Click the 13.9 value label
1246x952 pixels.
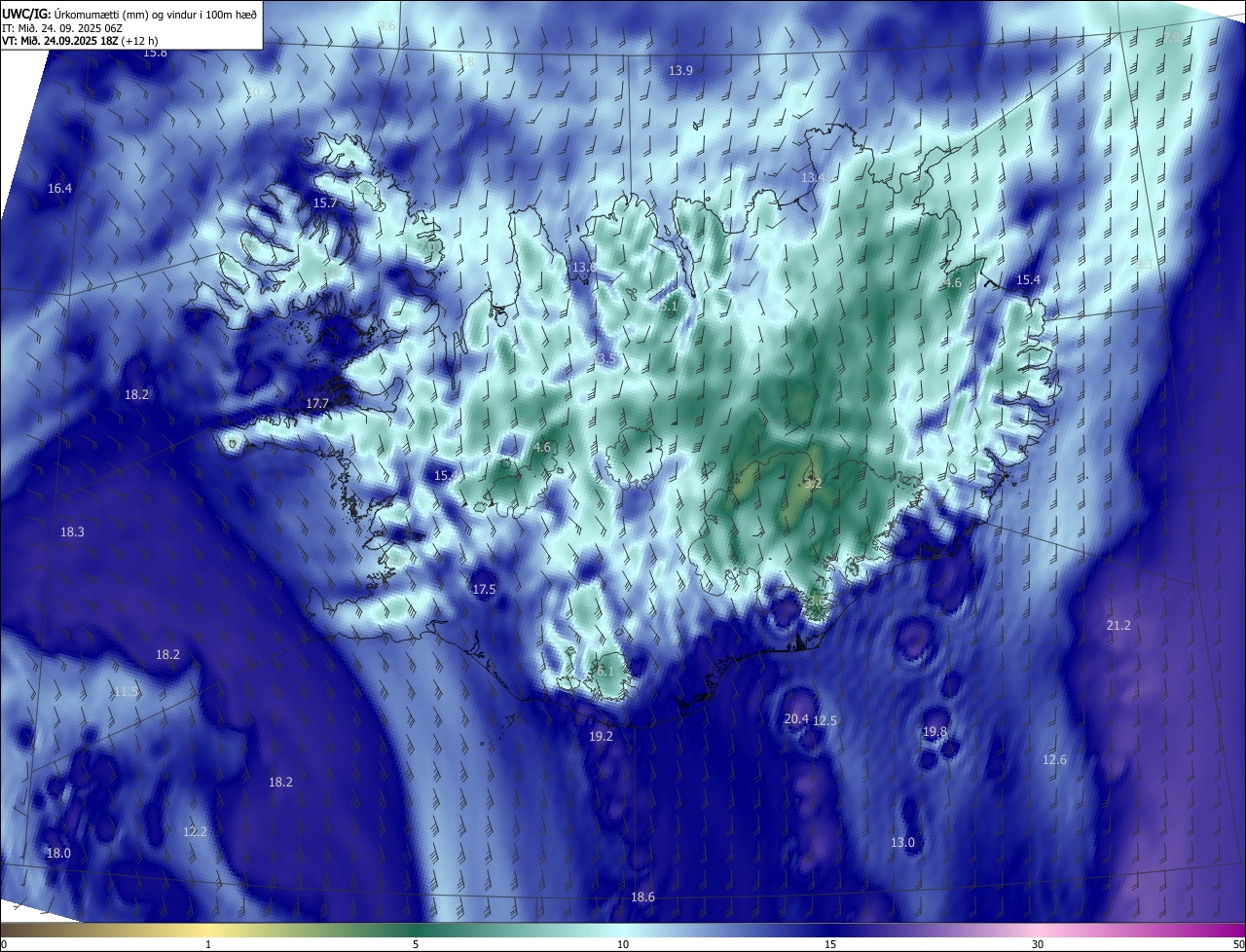tap(680, 70)
